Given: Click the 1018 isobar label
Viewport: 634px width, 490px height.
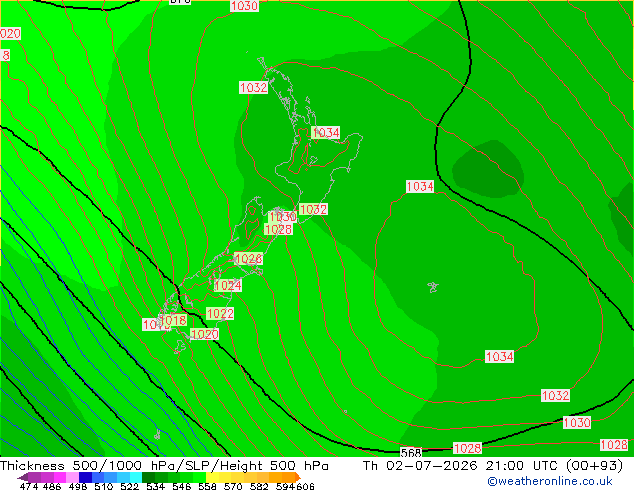Looking at the screenshot, I should coord(173,320).
